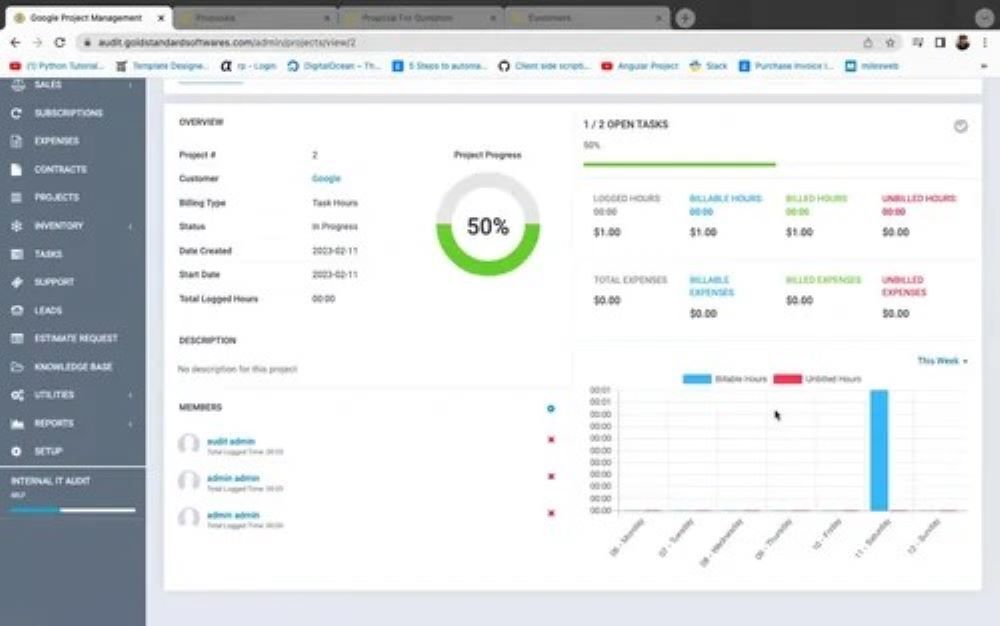1000x626 pixels.
Task: Click the Internal IT Audit progress bar
Action: pyautogui.click(x=70, y=509)
